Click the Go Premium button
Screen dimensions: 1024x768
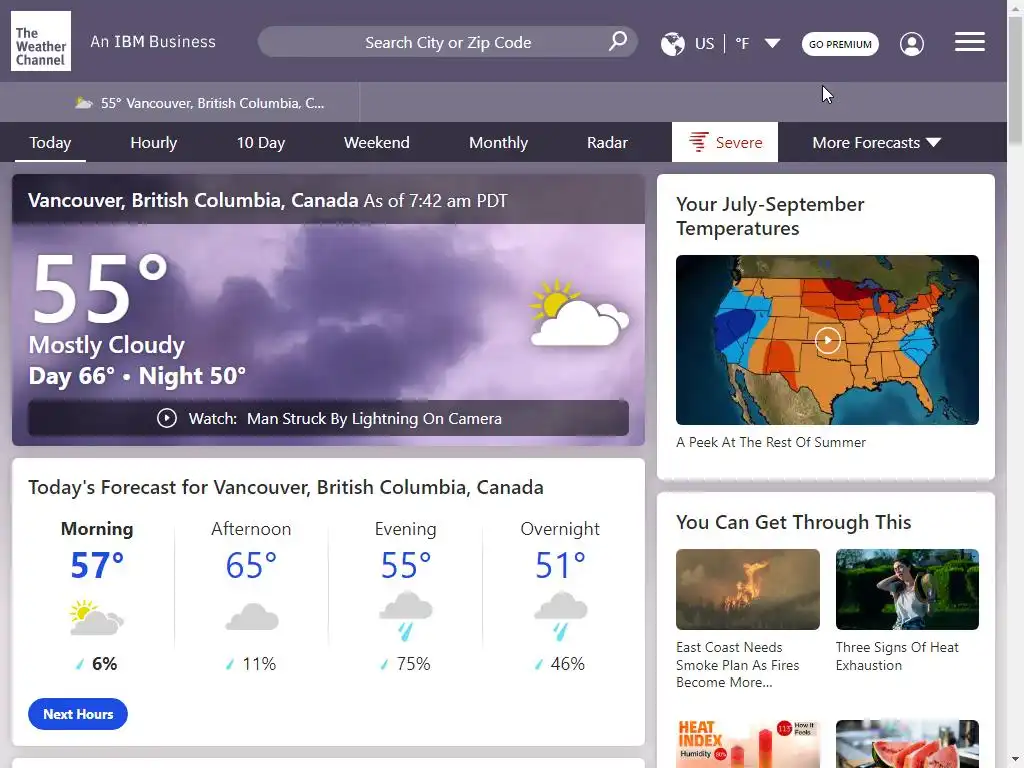point(840,44)
